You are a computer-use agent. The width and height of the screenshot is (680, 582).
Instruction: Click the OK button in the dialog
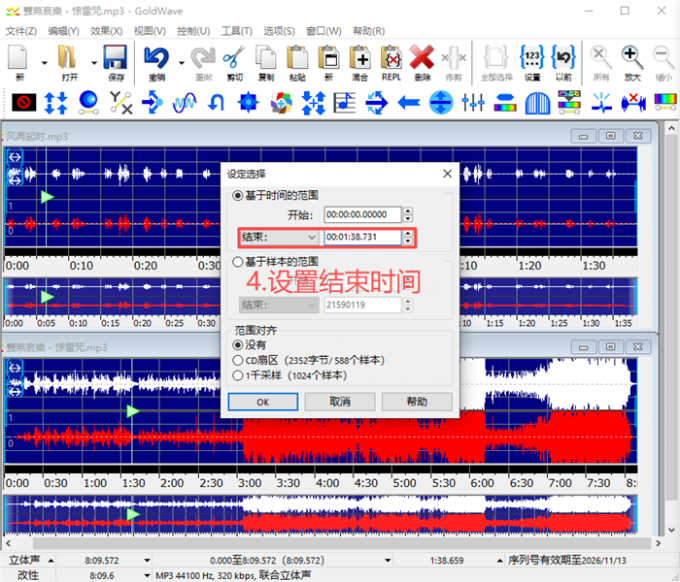click(x=263, y=401)
